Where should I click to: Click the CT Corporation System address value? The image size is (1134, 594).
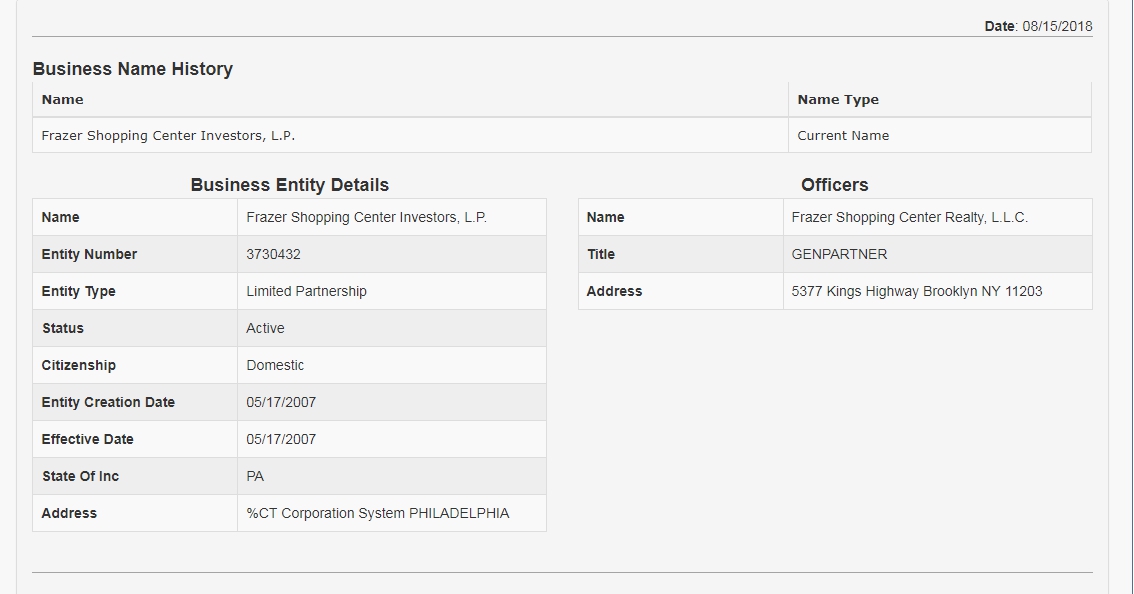click(x=378, y=513)
